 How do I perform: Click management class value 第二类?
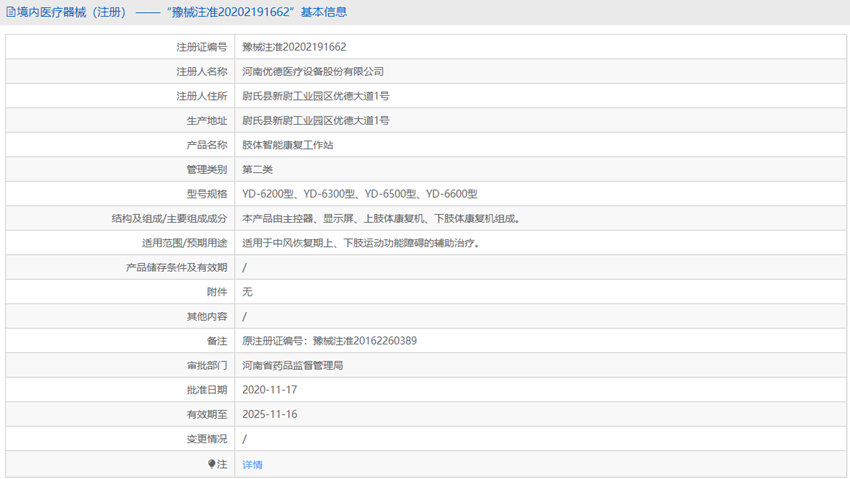click(257, 170)
